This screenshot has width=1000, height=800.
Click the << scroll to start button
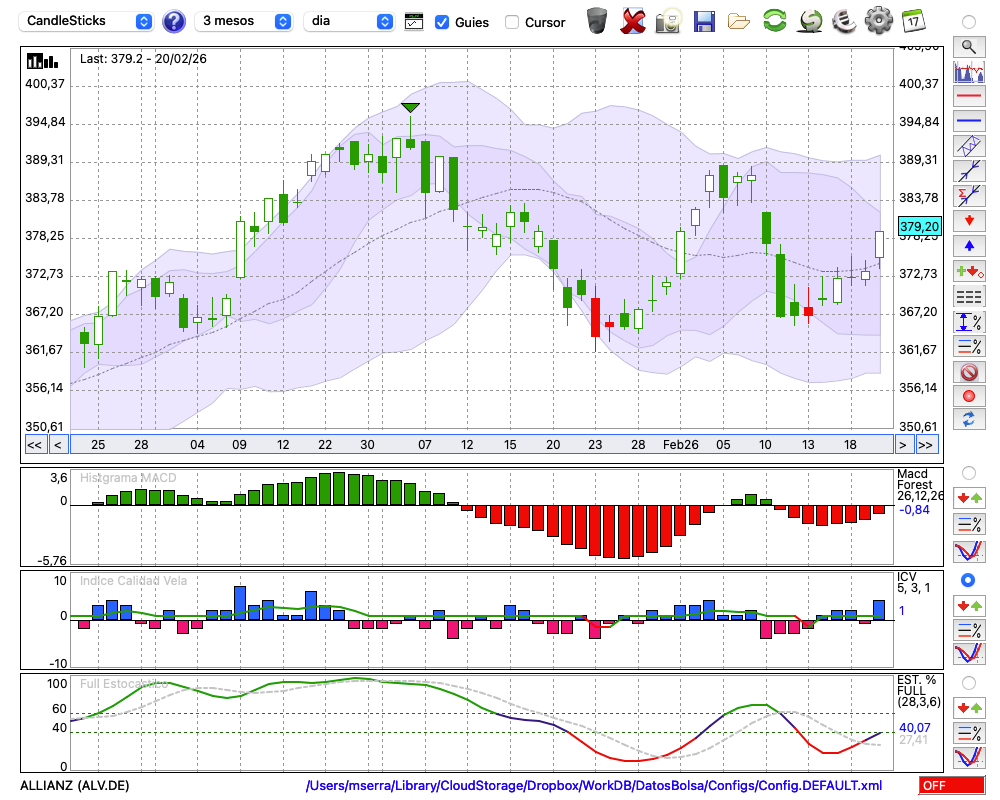pyautogui.click(x=34, y=445)
